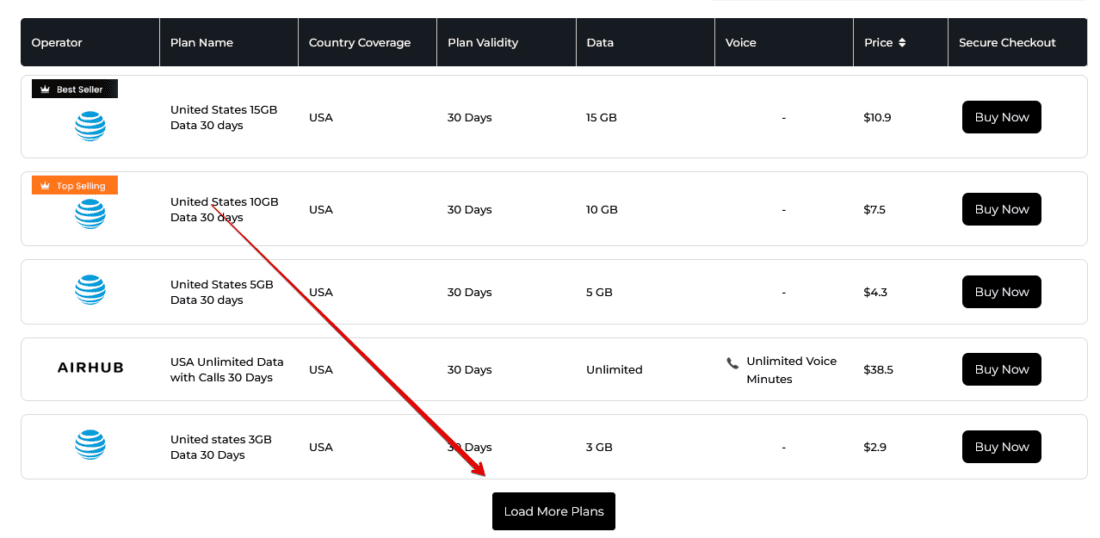The width and height of the screenshot is (1100, 538).
Task: Click AT&T logo in 3GB plan row
Action: click(x=90, y=445)
